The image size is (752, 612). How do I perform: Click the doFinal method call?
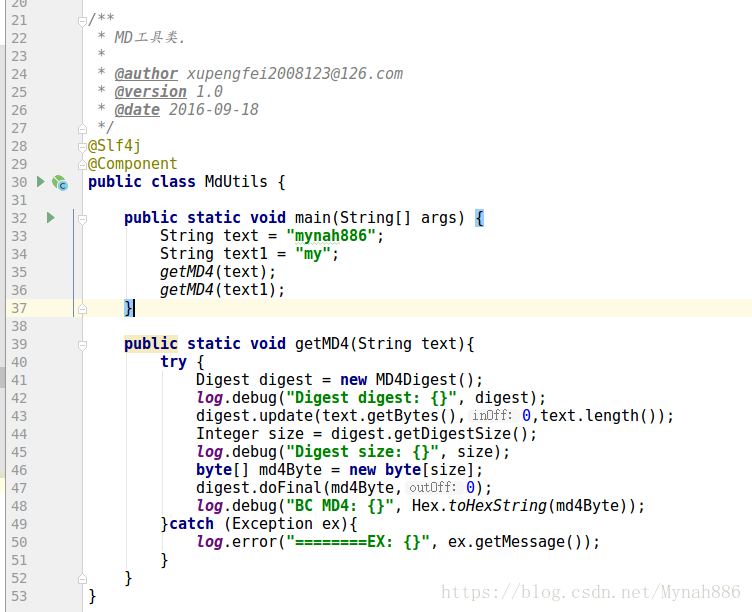(290, 488)
